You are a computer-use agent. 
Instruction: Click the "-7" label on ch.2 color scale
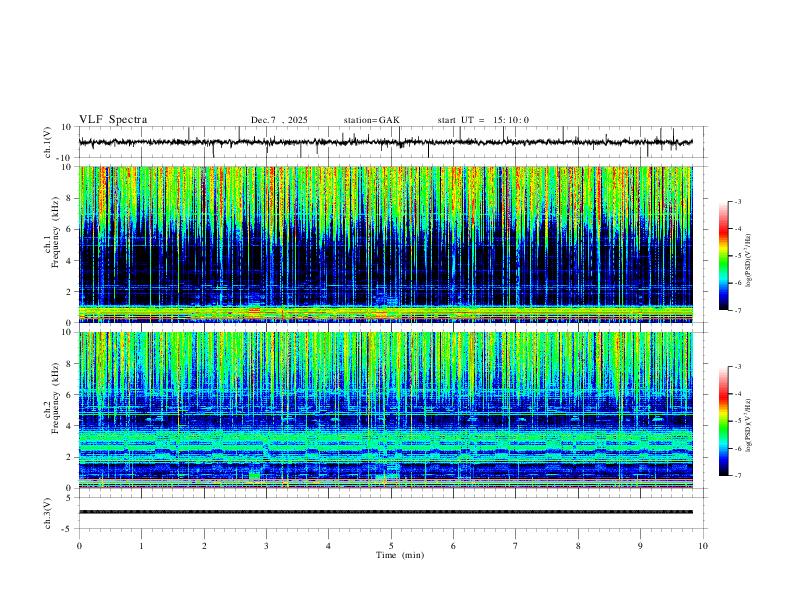tap(738, 476)
